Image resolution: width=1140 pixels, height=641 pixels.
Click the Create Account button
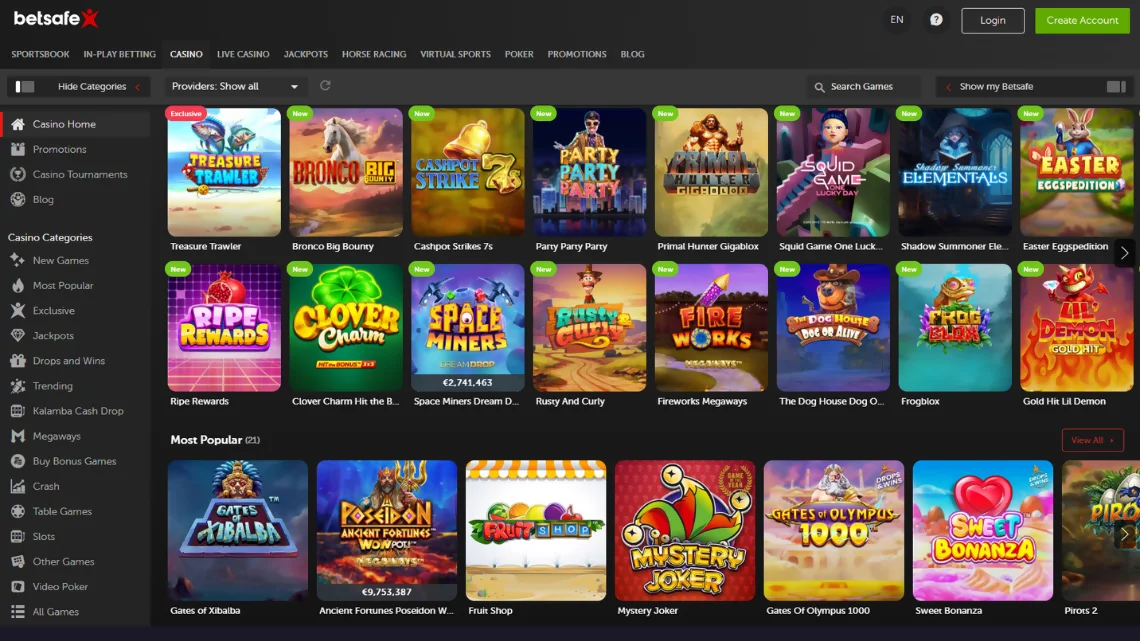(1082, 20)
